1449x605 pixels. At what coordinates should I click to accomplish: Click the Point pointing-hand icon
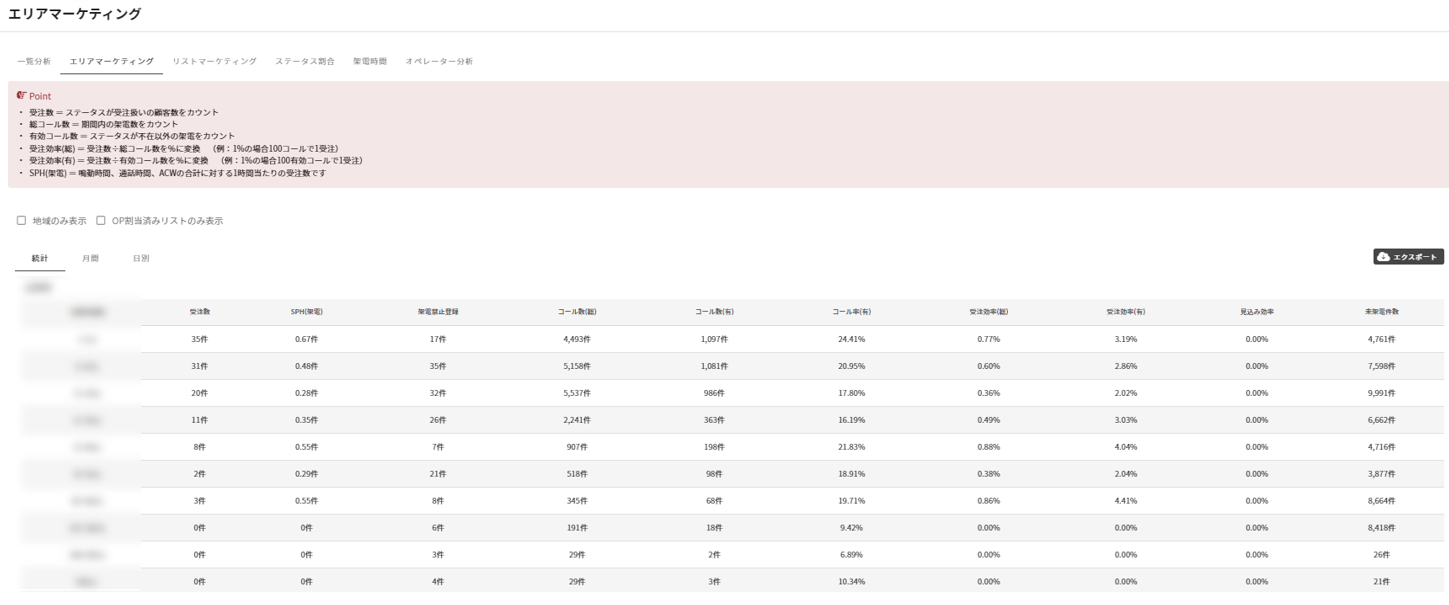22,96
